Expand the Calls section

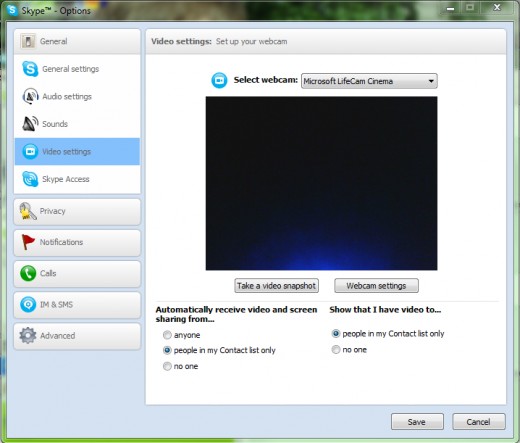(77, 274)
